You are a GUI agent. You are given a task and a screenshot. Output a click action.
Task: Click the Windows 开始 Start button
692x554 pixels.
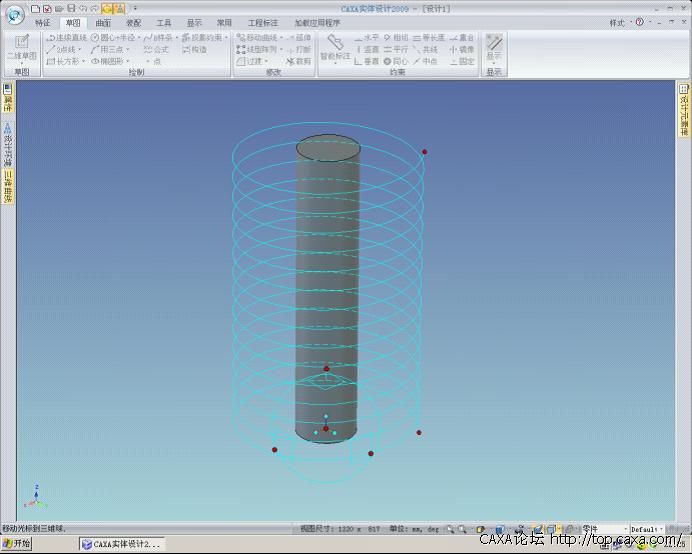16,543
